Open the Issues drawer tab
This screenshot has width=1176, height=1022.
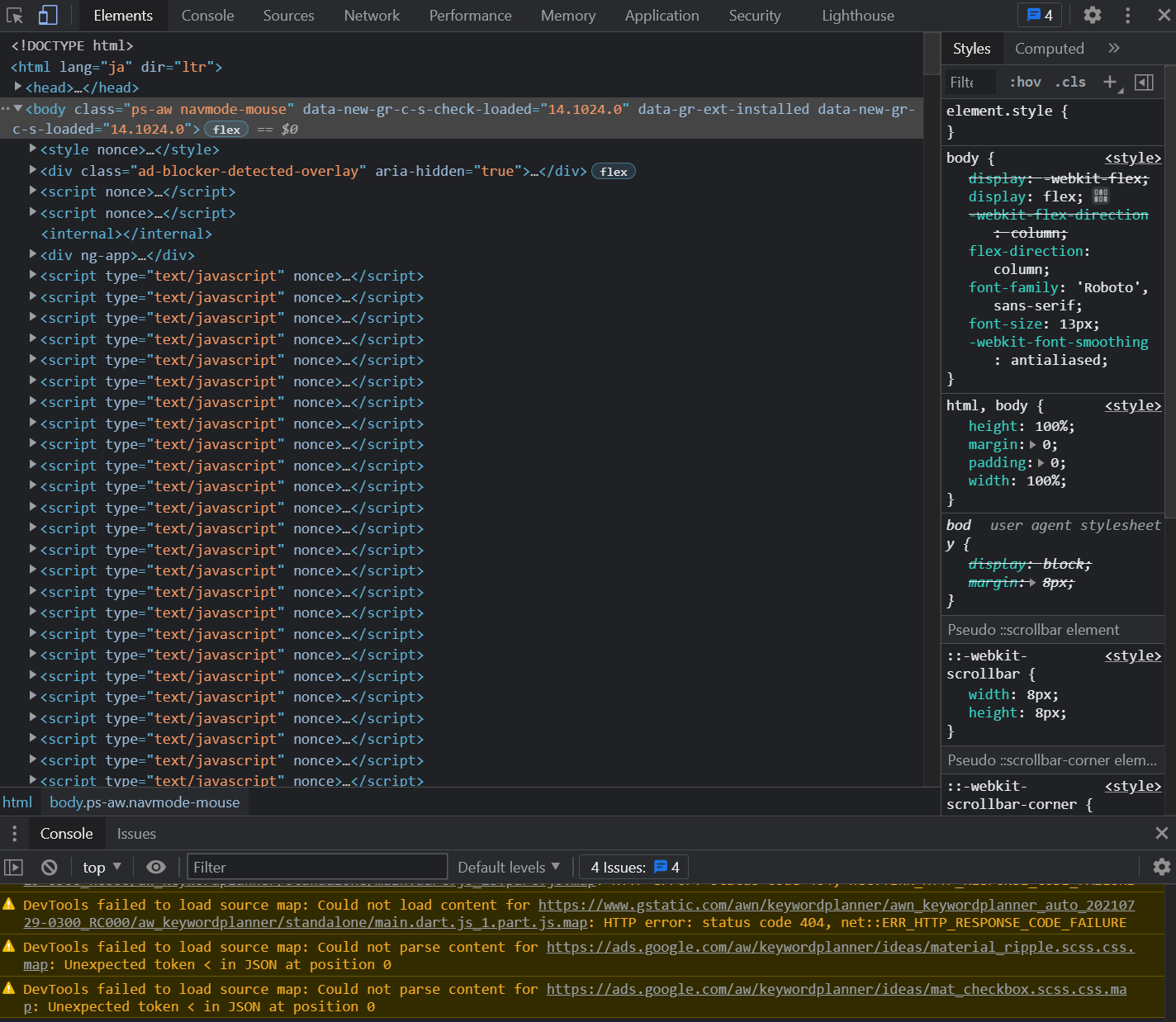(136, 834)
